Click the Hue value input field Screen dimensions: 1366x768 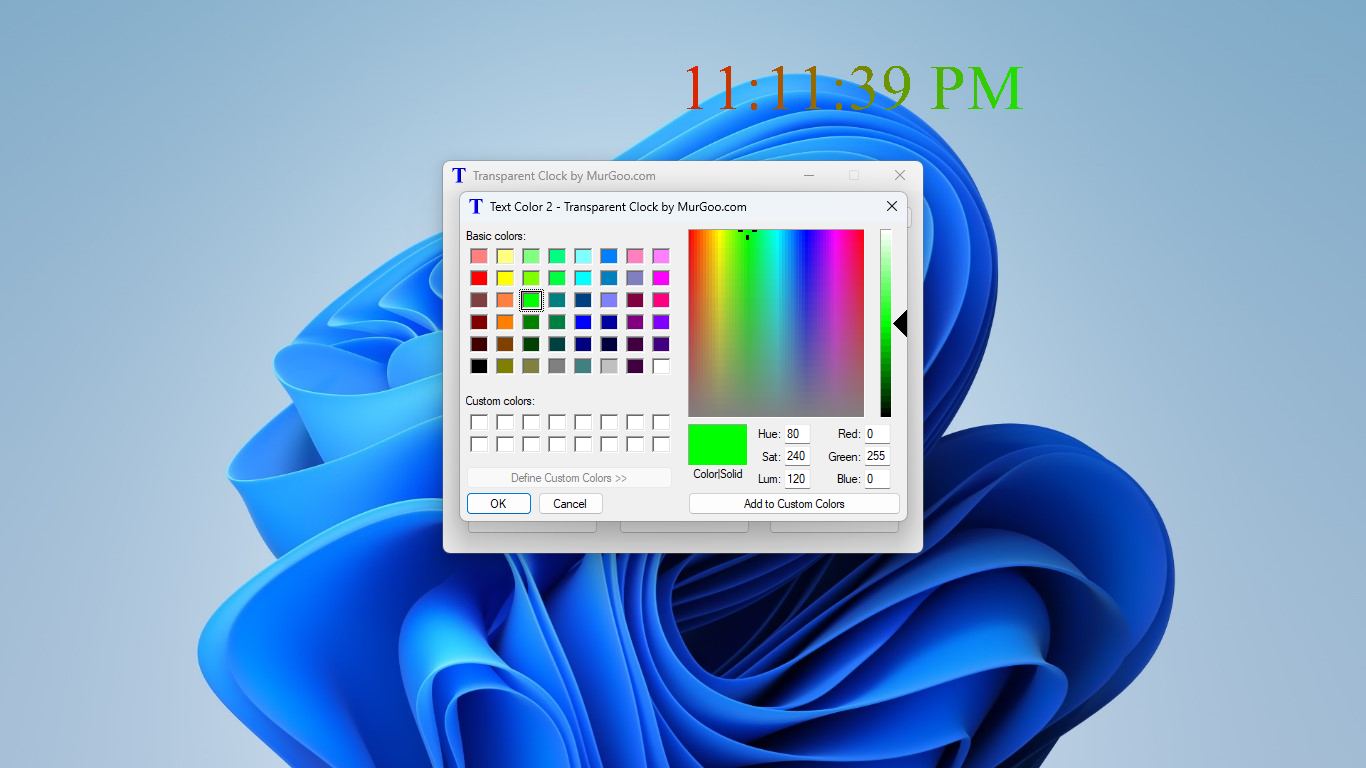[797, 434]
